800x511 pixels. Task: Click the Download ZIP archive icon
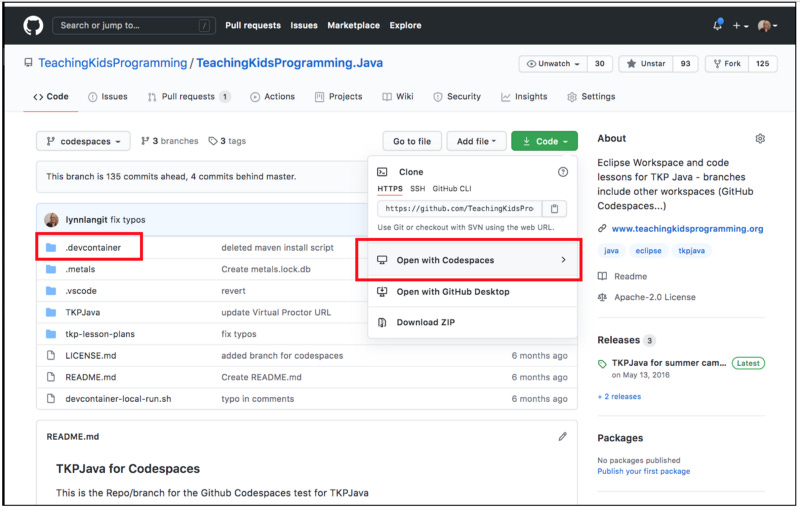point(382,322)
